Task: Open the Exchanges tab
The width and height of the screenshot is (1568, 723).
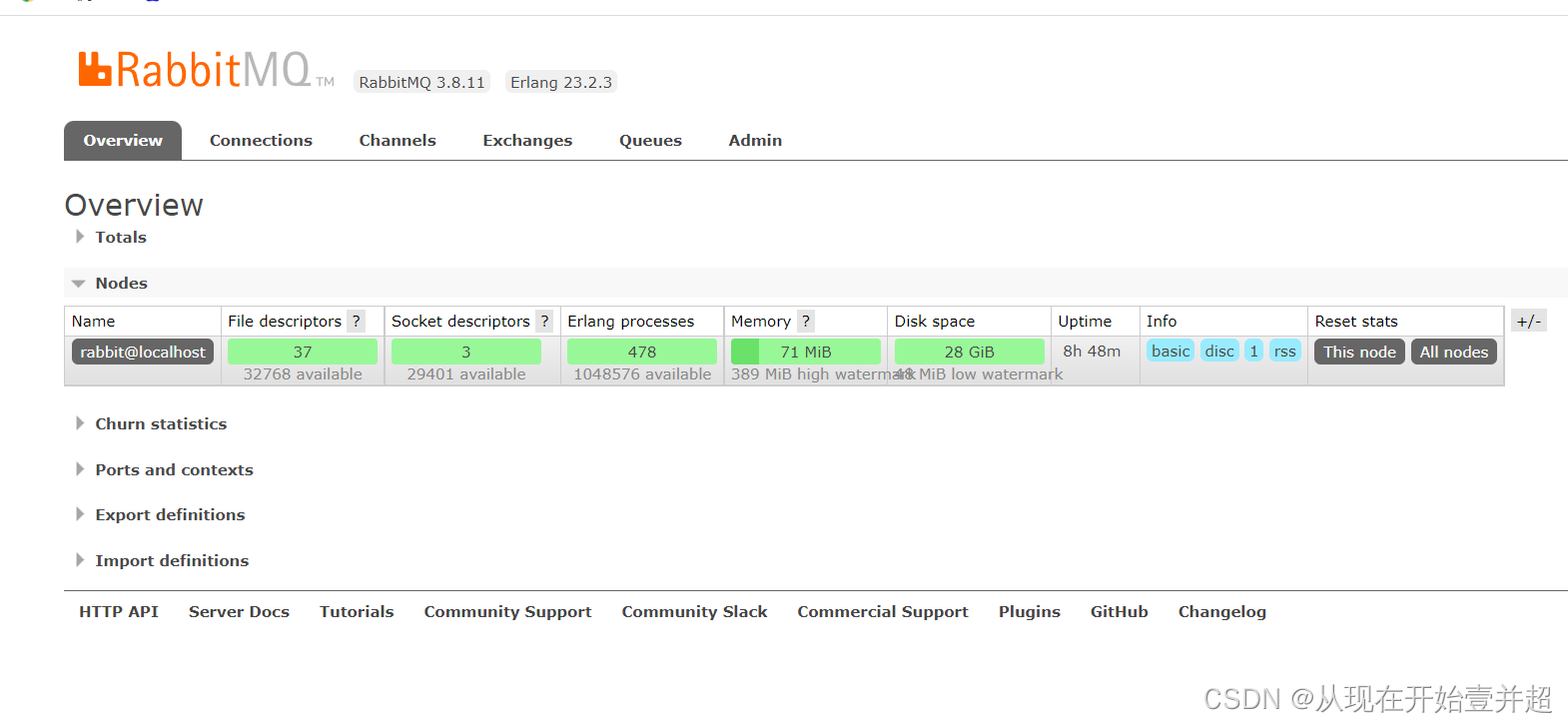Action: tap(527, 140)
